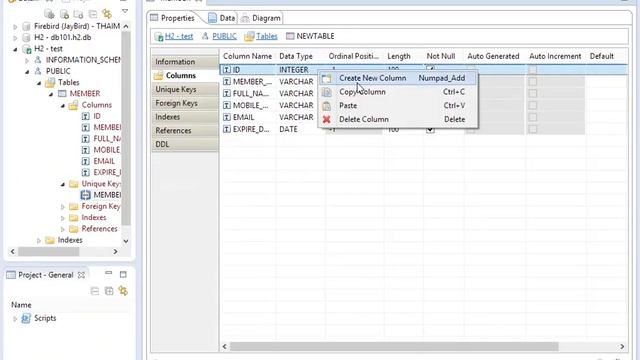The width and height of the screenshot is (640, 360).
Task: Open the Unique Keys section in editor sidebar
Action: (185, 89)
